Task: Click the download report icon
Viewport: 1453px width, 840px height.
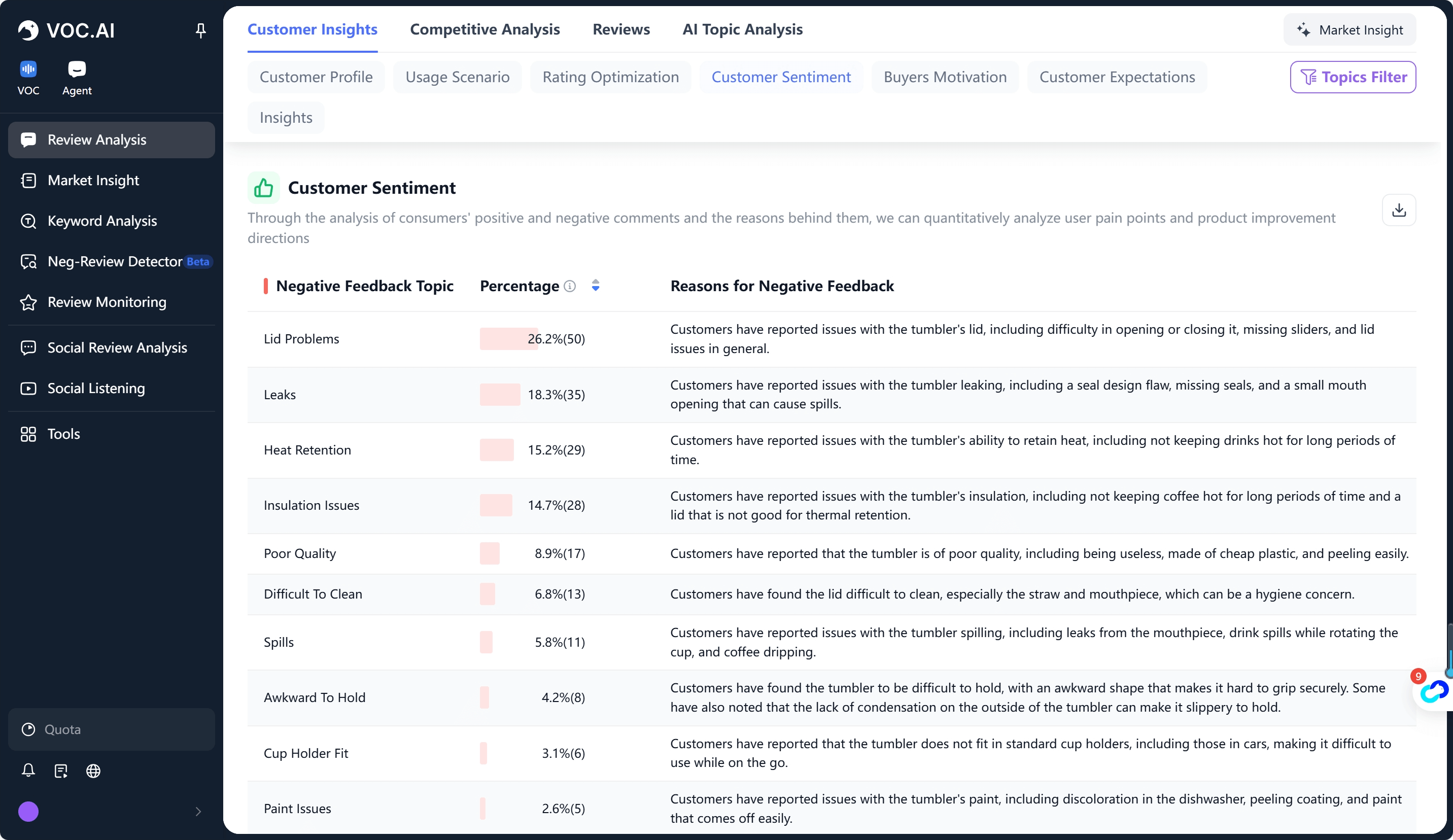Action: 1398,210
